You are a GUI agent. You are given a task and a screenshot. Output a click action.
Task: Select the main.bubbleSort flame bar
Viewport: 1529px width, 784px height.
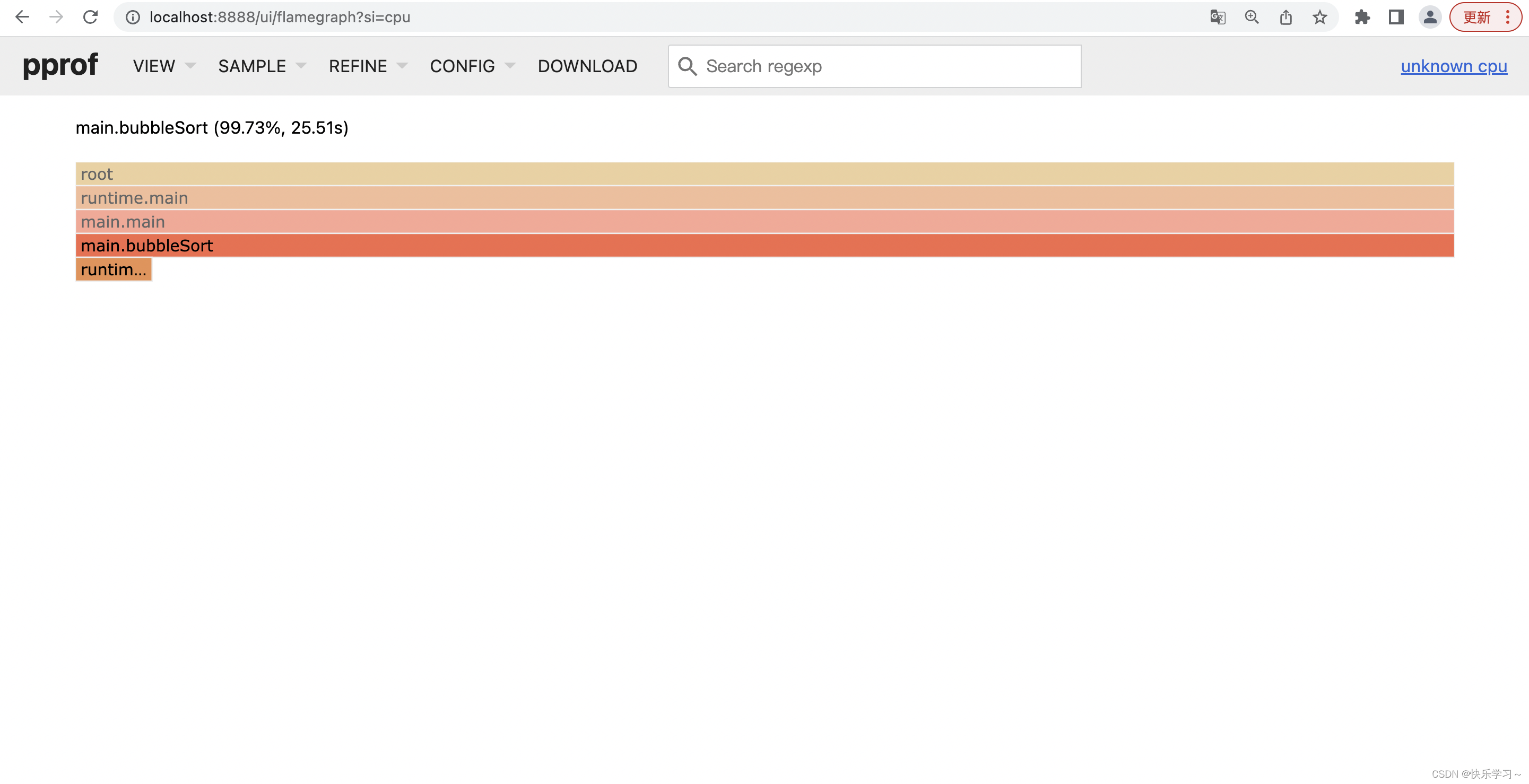coord(765,245)
